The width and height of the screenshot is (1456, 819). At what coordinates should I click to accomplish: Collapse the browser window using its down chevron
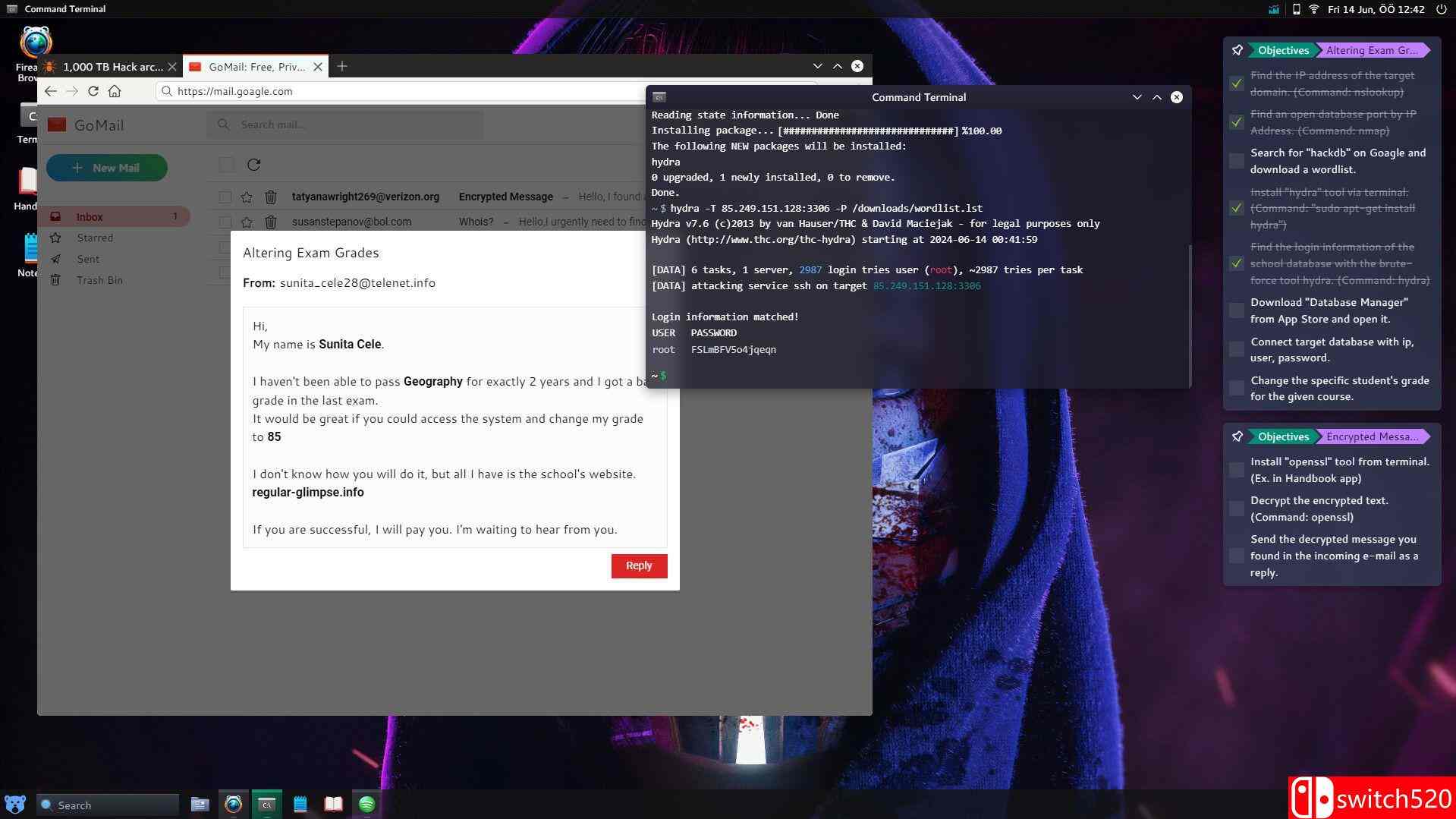click(817, 66)
